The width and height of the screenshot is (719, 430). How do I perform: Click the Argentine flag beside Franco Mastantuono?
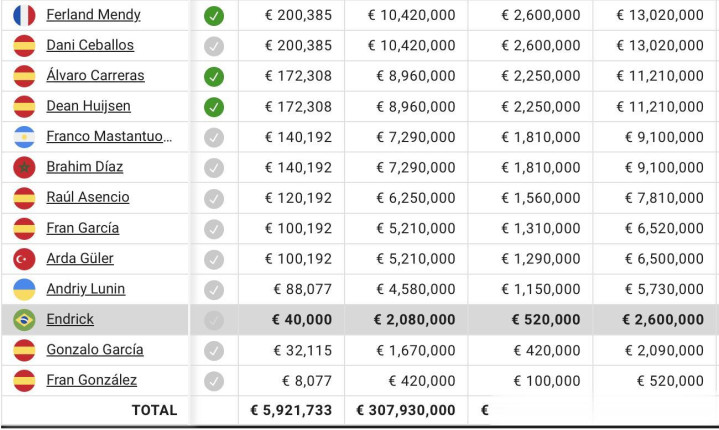(x=24, y=137)
